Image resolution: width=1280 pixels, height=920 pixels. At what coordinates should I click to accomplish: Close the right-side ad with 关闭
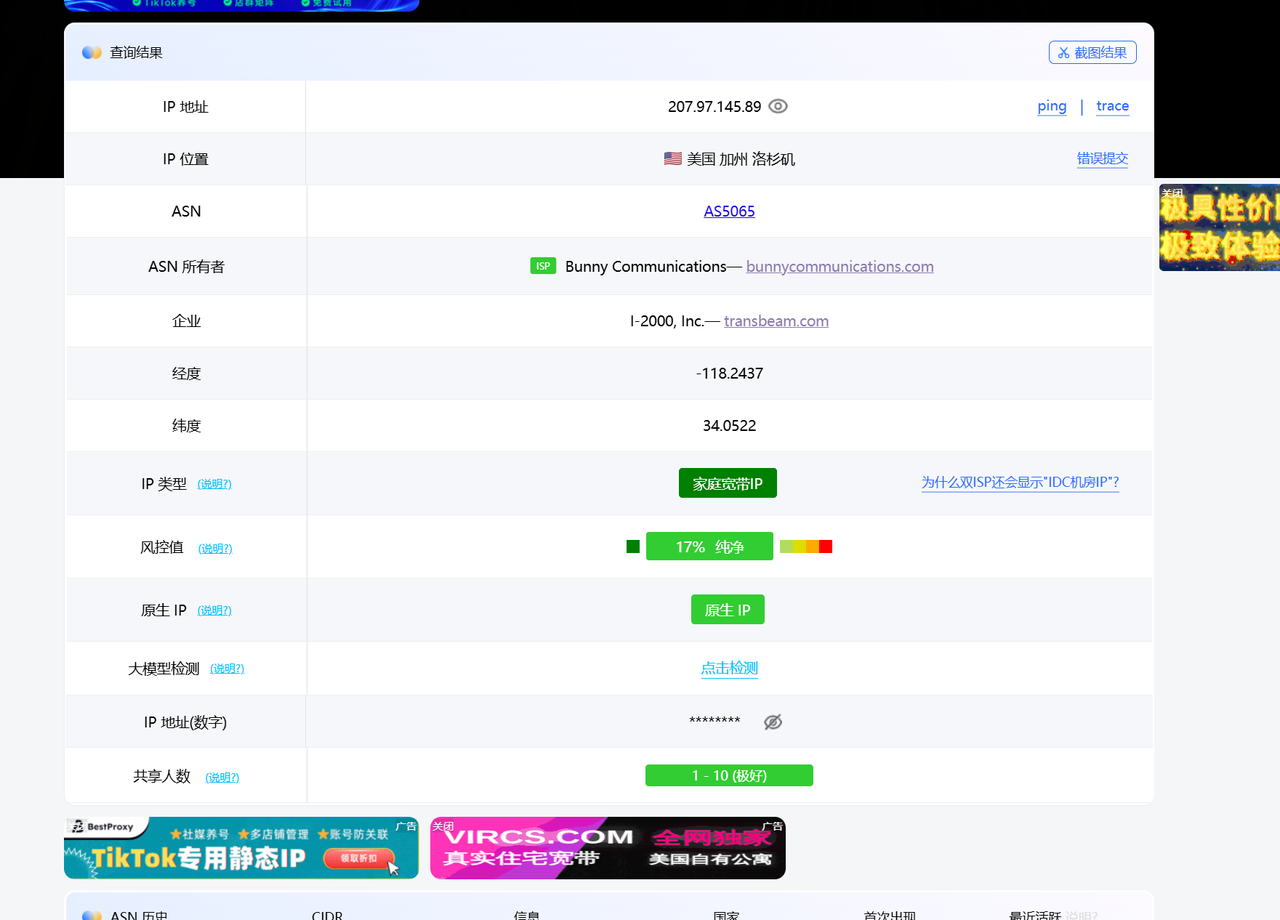[x=1172, y=193]
